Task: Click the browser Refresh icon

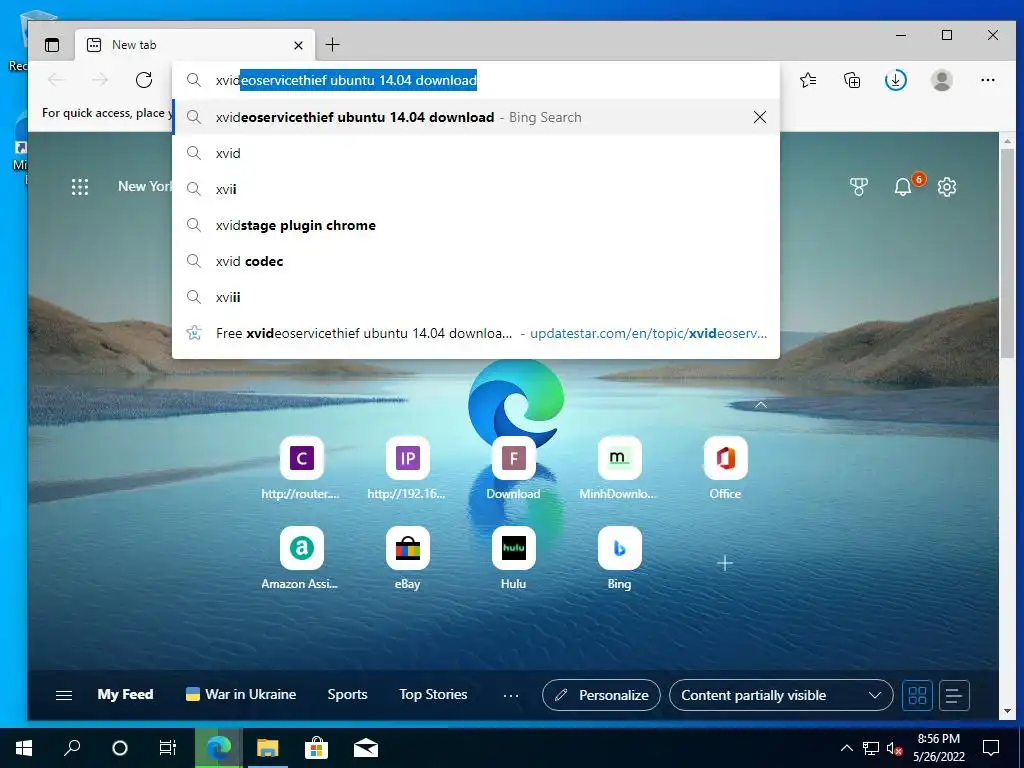Action: [x=144, y=80]
